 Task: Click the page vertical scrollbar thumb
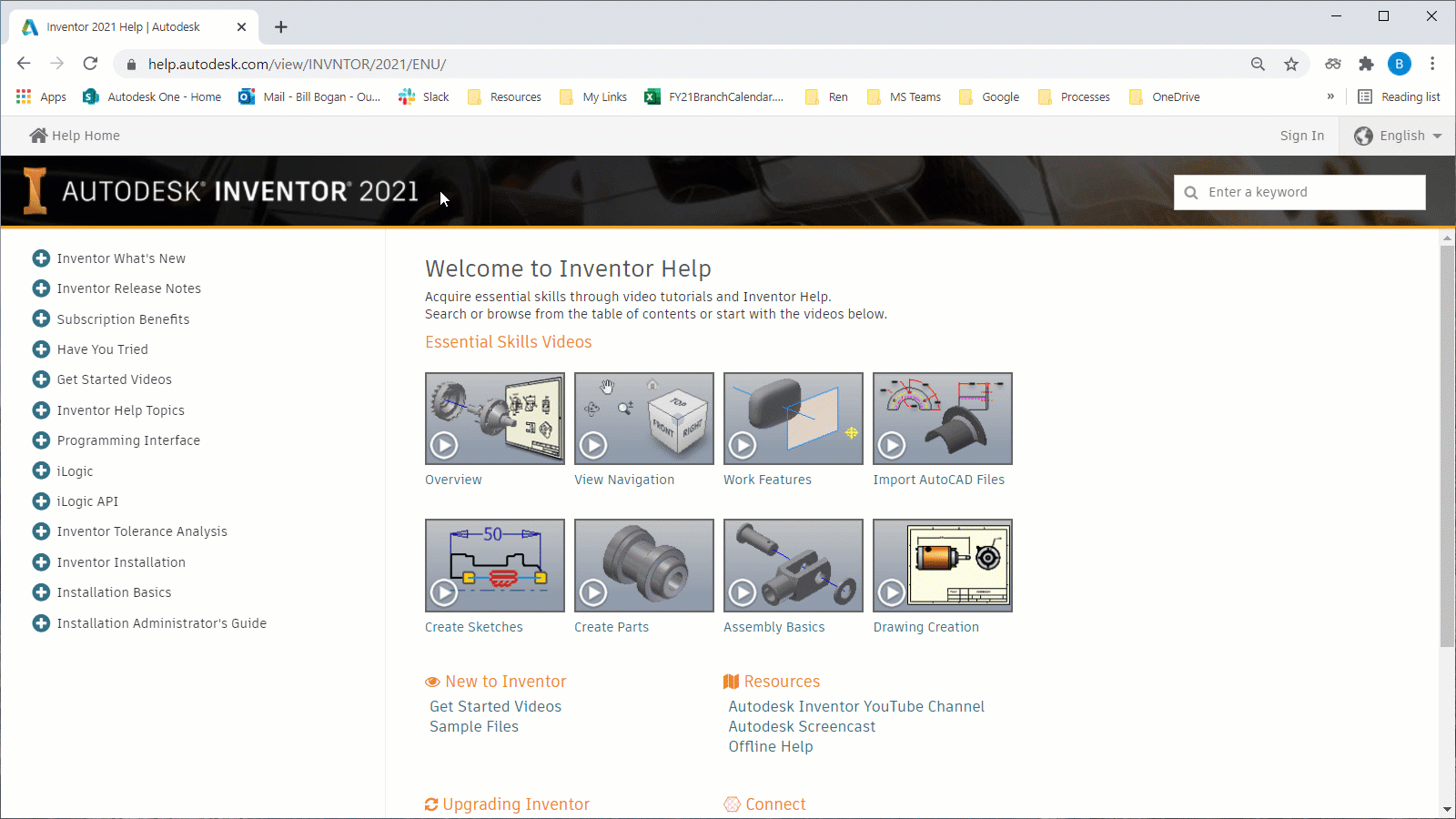[1447, 446]
